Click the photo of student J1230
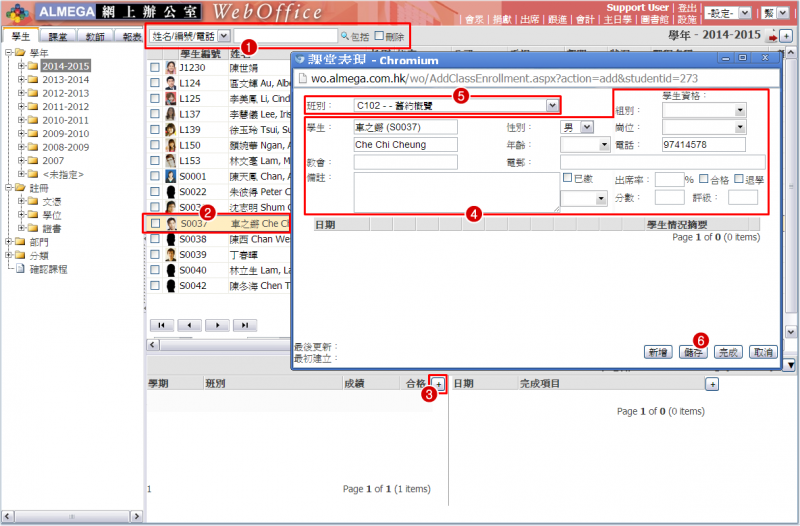This screenshot has width=800, height=526. [x=170, y=67]
